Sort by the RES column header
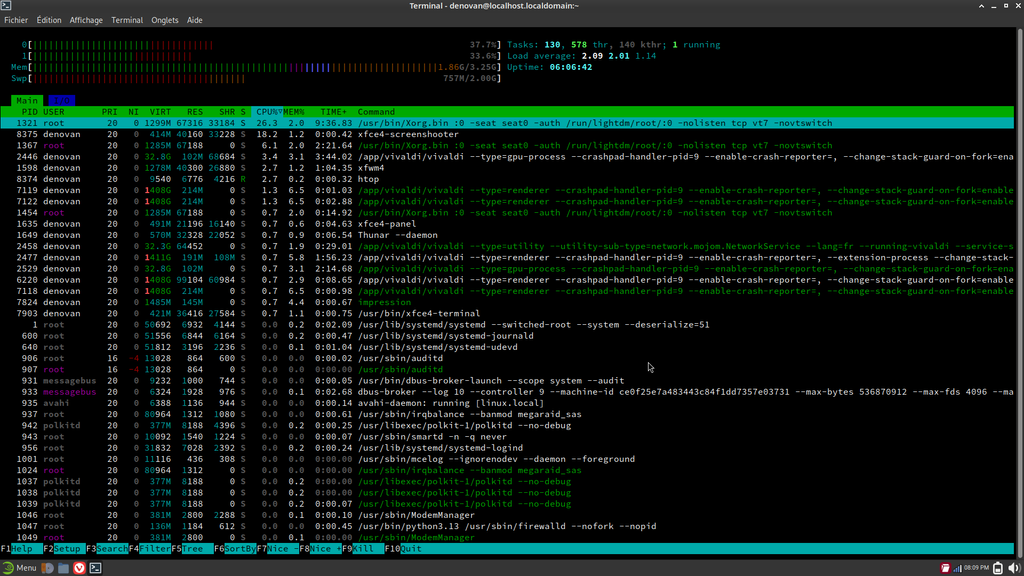The height and width of the screenshot is (576, 1024). [x=195, y=112]
